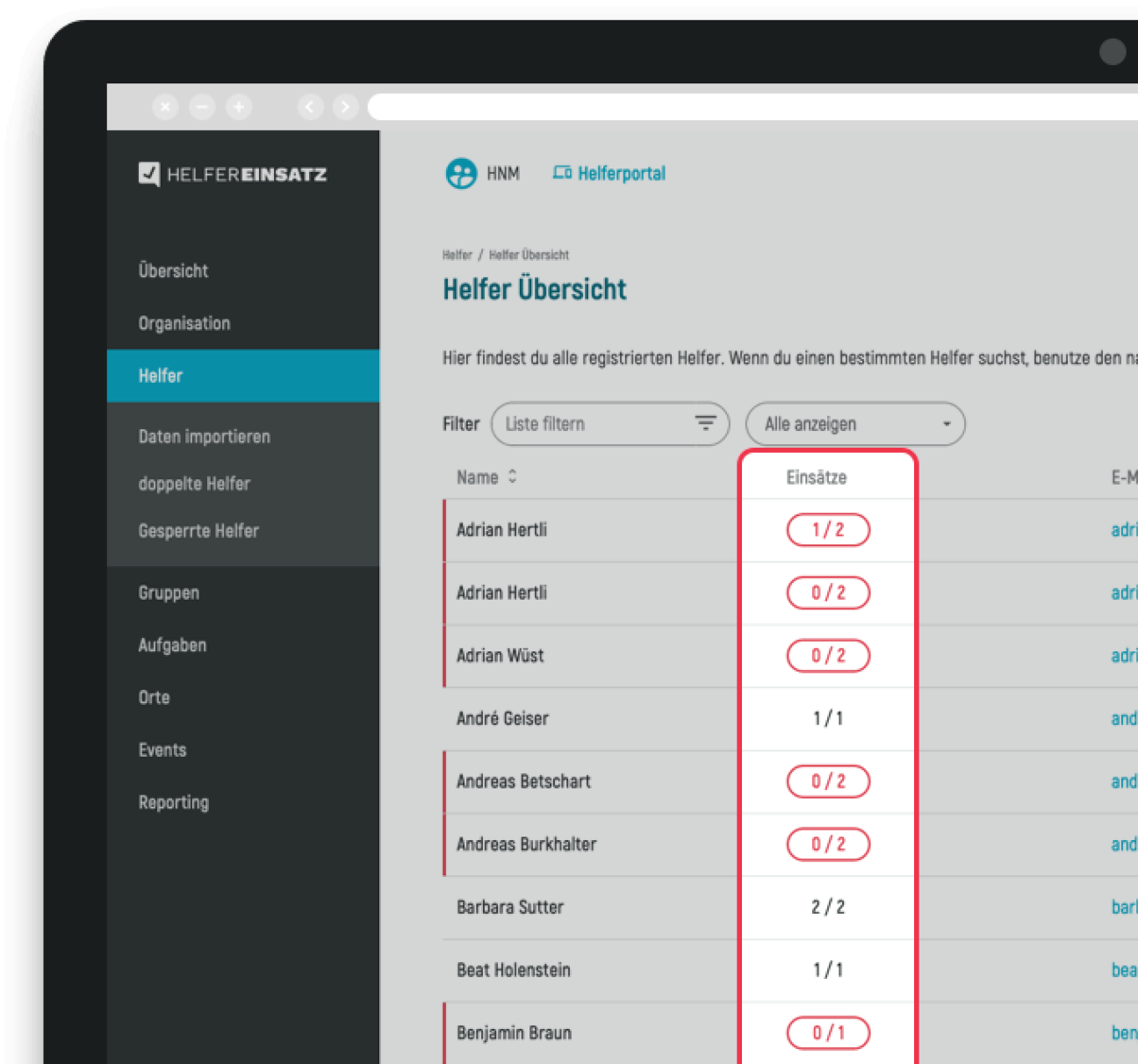This screenshot has height=1064, width=1138.
Task: Select the 1/2 badge next to Adrian Hertli
Action: coord(827,530)
